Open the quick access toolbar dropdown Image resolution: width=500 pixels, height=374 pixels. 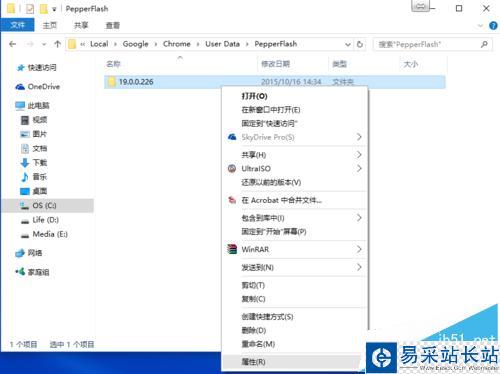[x=54, y=9]
